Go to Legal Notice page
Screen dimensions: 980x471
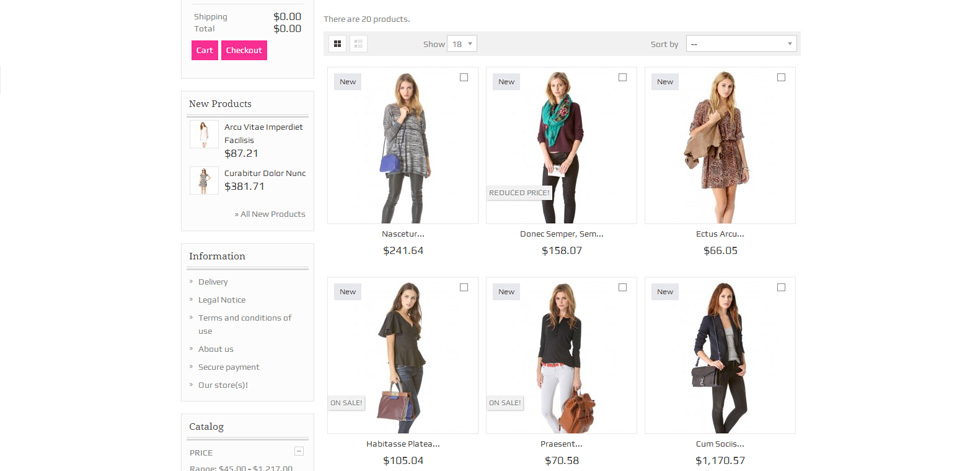(x=222, y=300)
